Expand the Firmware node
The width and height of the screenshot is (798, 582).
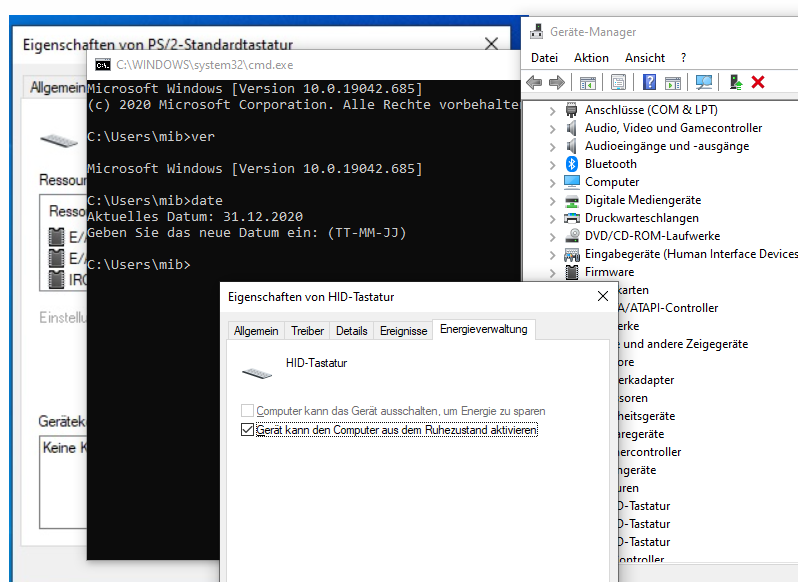click(553, 273)
